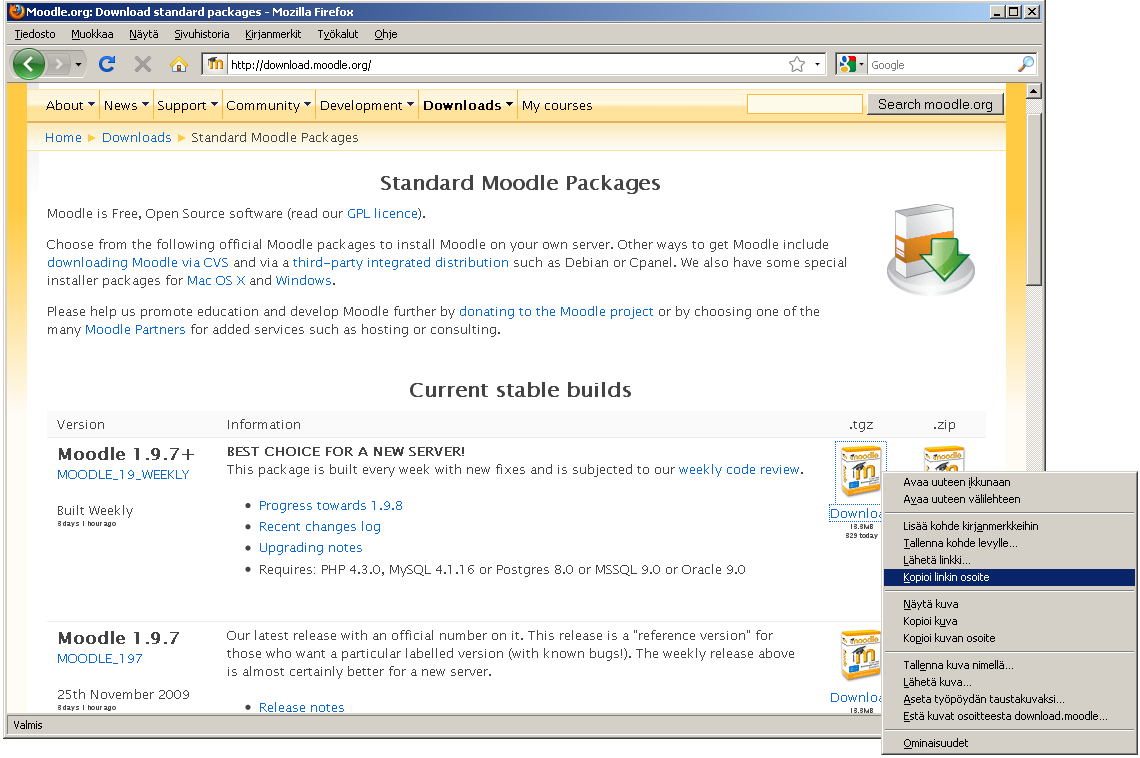Open the Kirjanmerkit menu
Image resolution: width=1140 pixels, height=758 pixels.
(273, 34)
